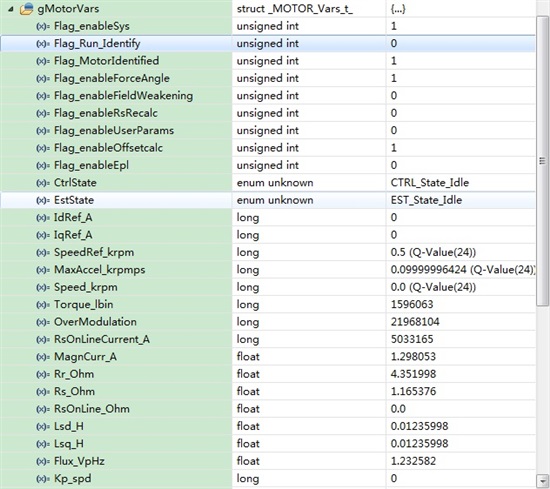Click the vertical scrollbar thumb
The width and height of the screenshot is (550, 489).
pyautogui.click(x=543, y=161)
